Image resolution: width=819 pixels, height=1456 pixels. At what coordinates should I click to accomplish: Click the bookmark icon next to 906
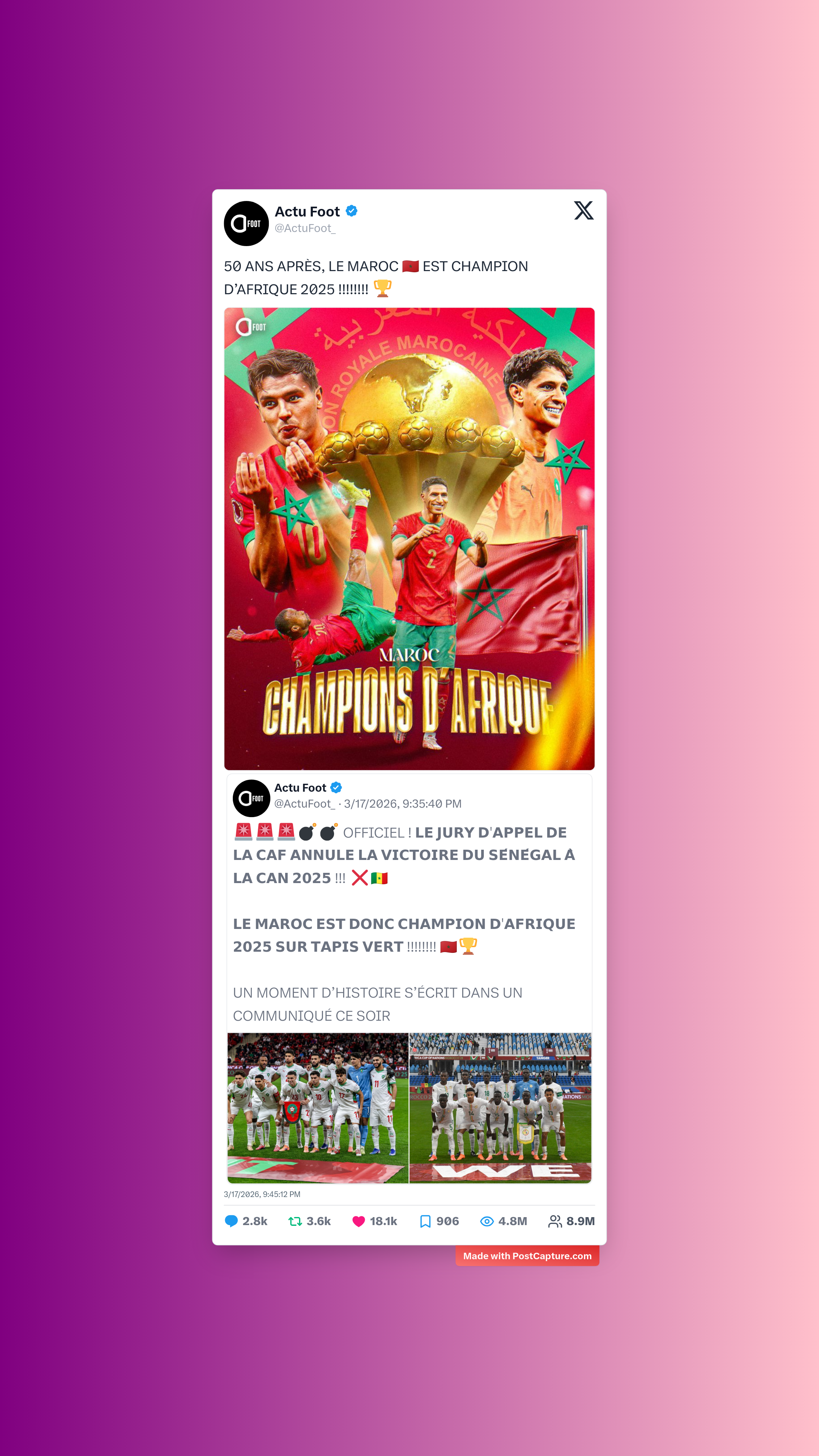tap(425, 1221)
